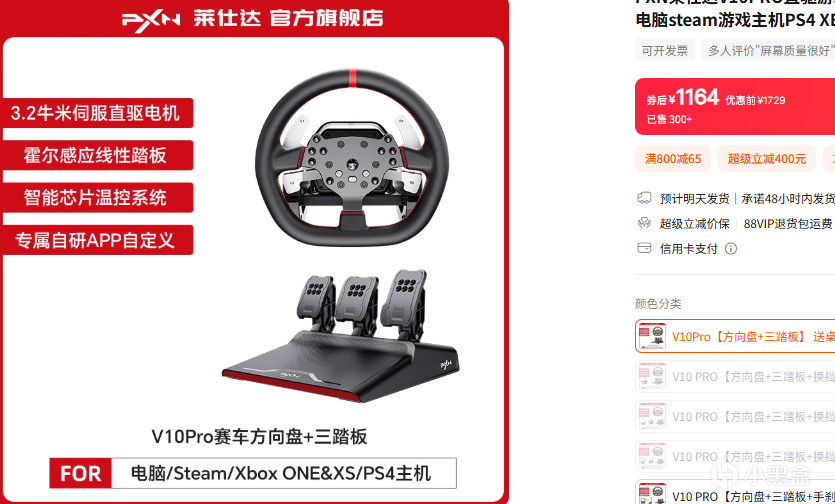Viewport: 835px width, 504px height.
Task: Click the price protection icon beside 超级立减价保
Action: (x=644, y=223)
